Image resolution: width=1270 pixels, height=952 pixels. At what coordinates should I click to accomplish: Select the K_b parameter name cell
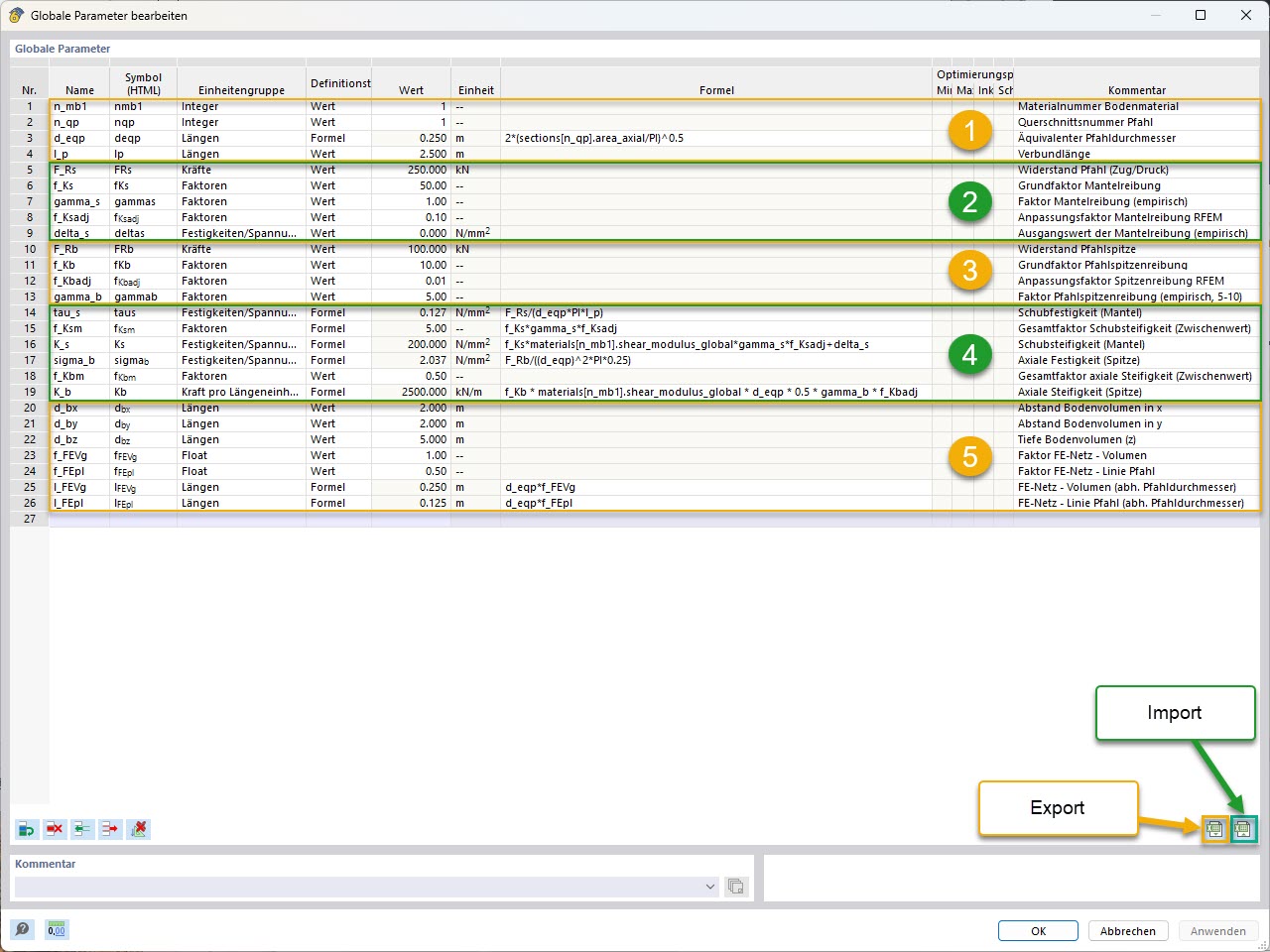(x=78, y=392)
